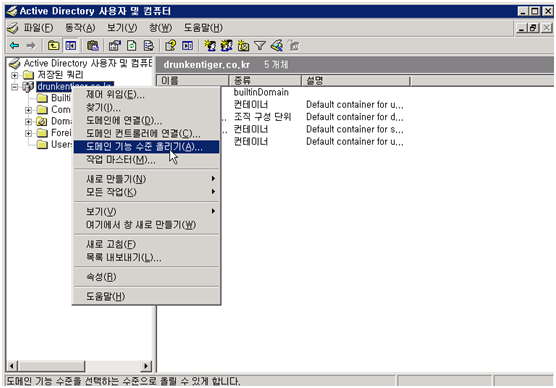Expand the Computers tree node
Viewport: 556px width, 388px height.
tap(28, 110)
